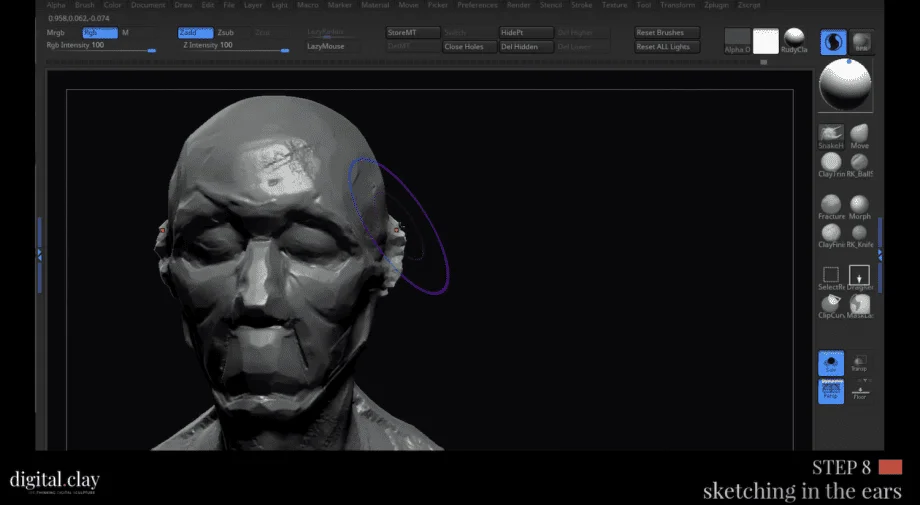
Task: Select the SnakeHook brush
Action: click(830, 133)
